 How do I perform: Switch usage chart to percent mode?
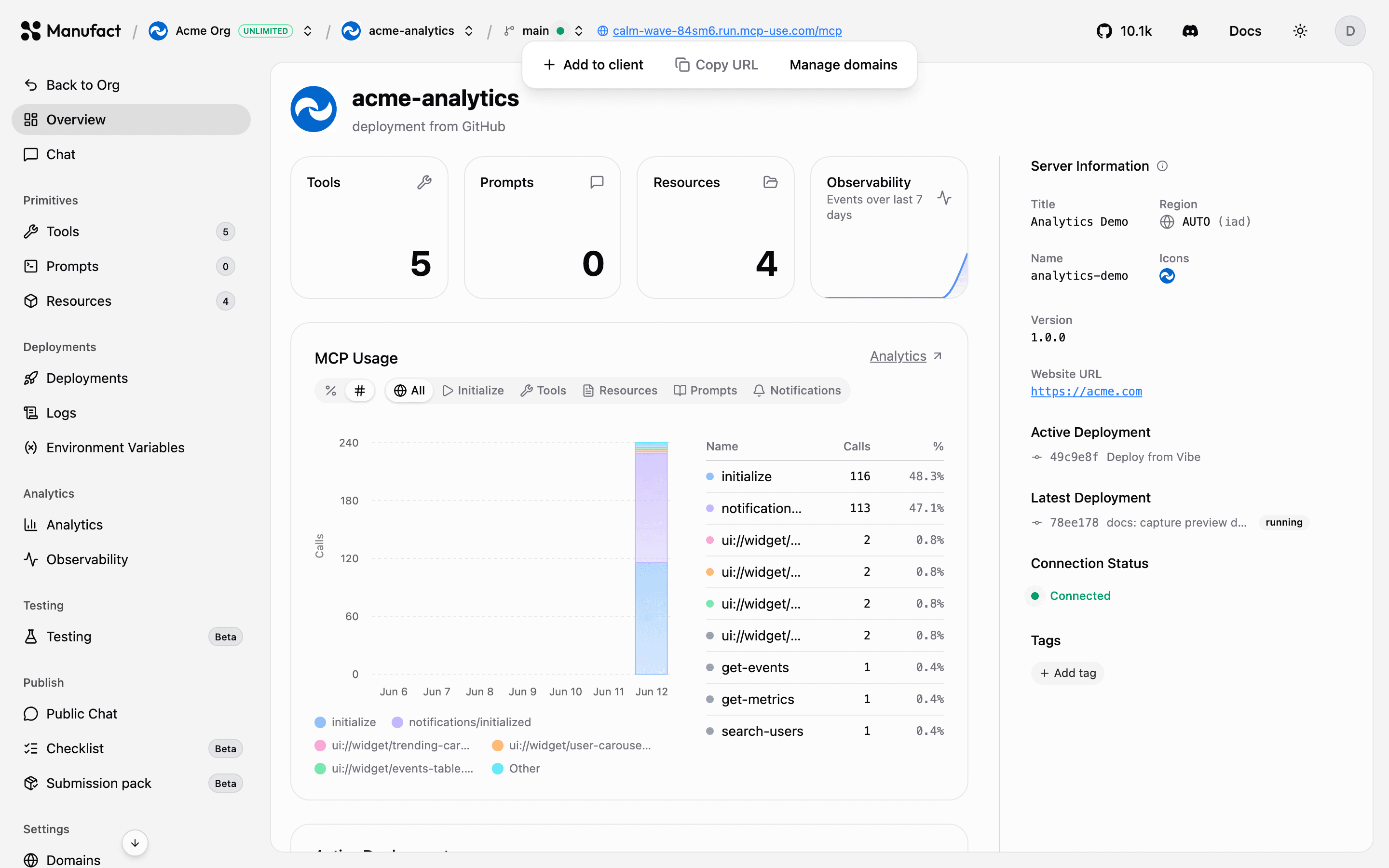tap(330, 391)
